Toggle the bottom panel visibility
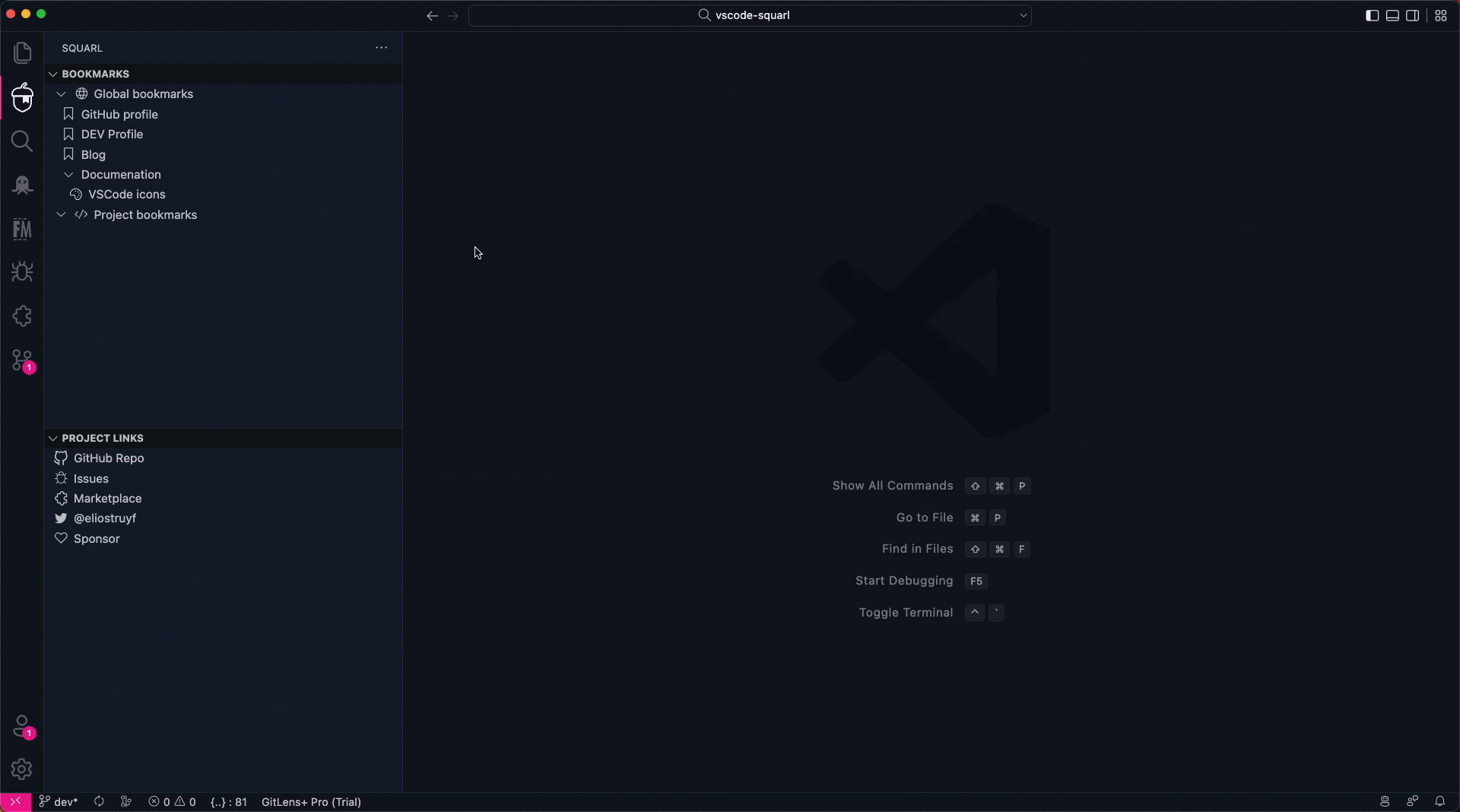Image resolution: width=1460 pixels, height=812 pixels. (1392, 15)
